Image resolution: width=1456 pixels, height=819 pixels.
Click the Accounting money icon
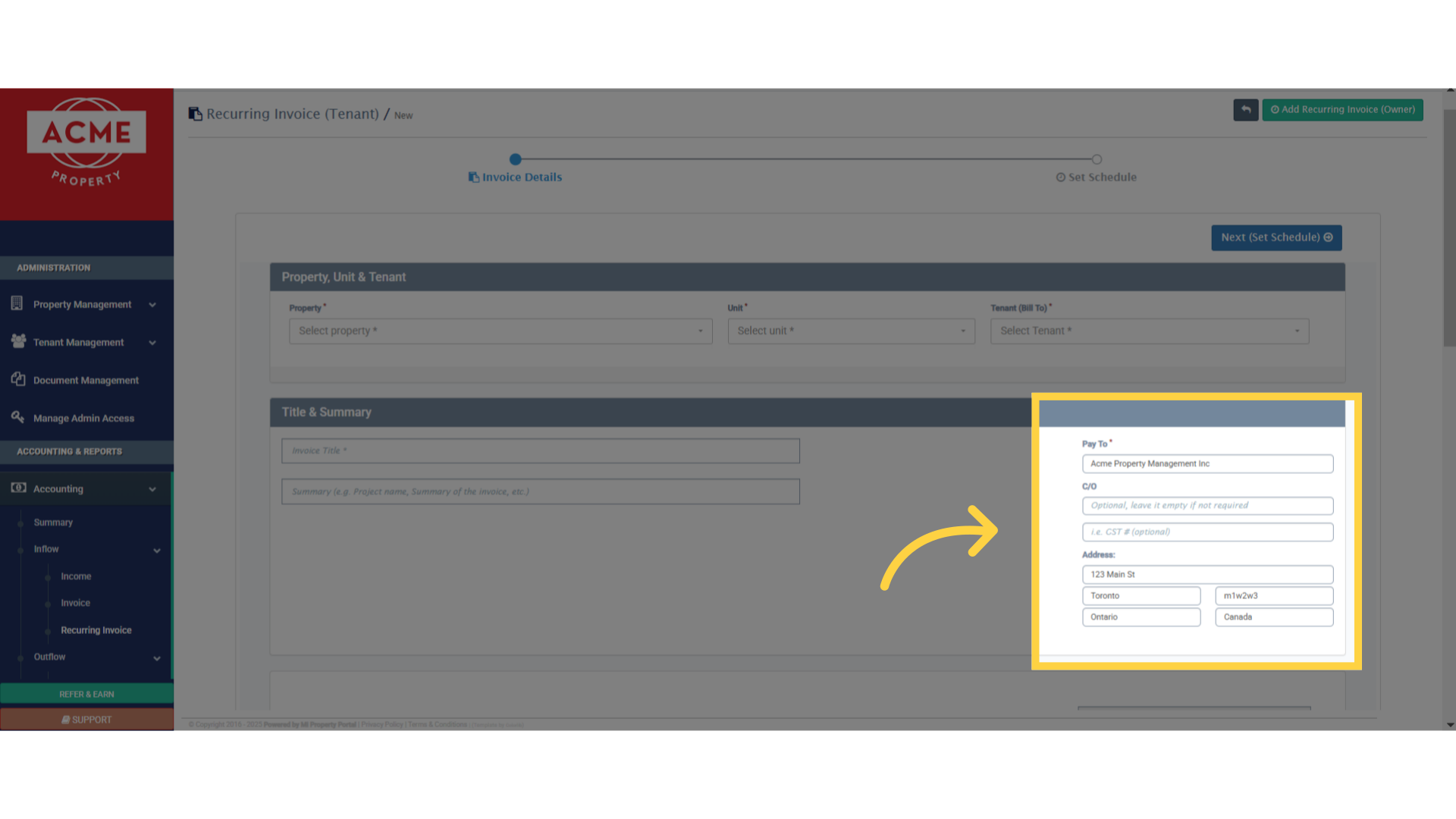(18, 488)
